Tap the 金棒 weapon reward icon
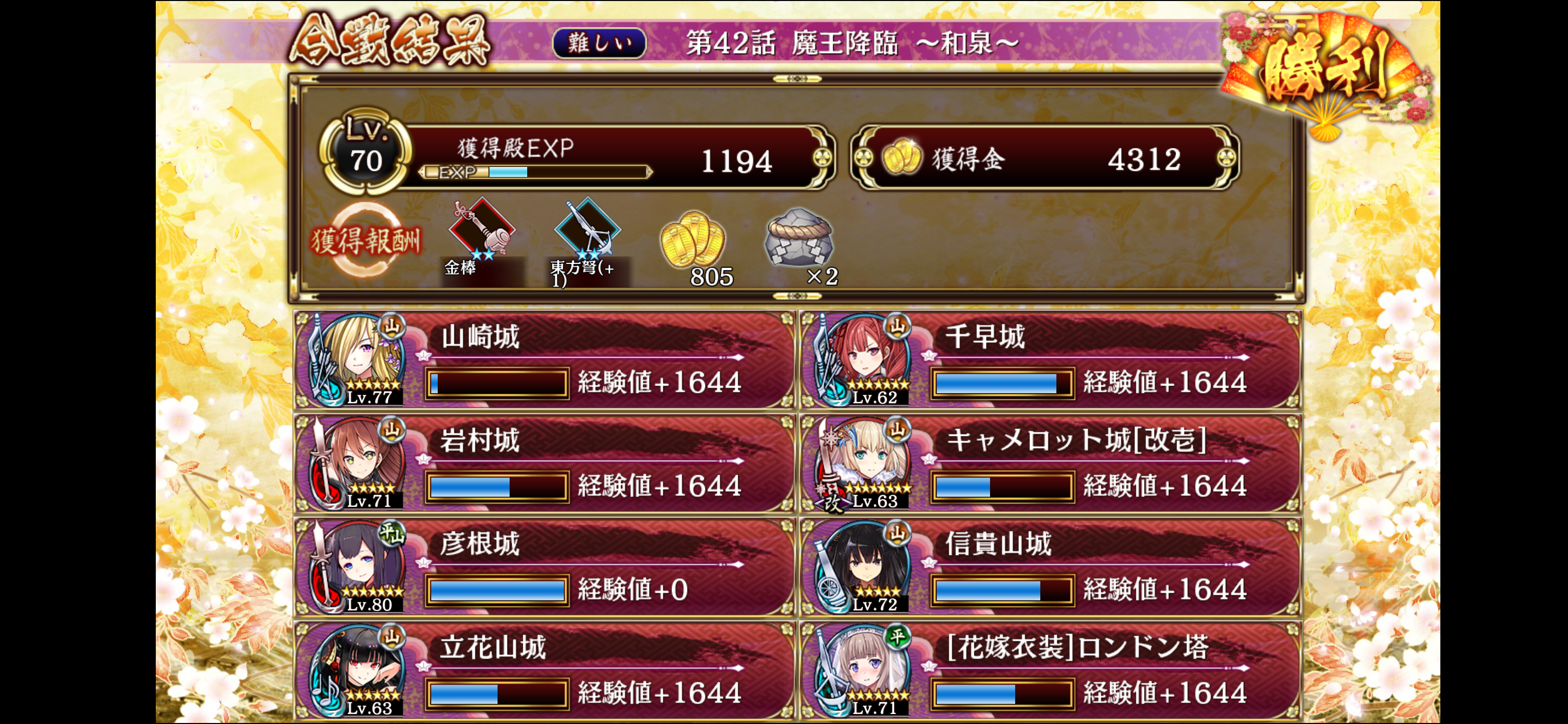This screenshot has width=1568, height=724. pos(482,228)
